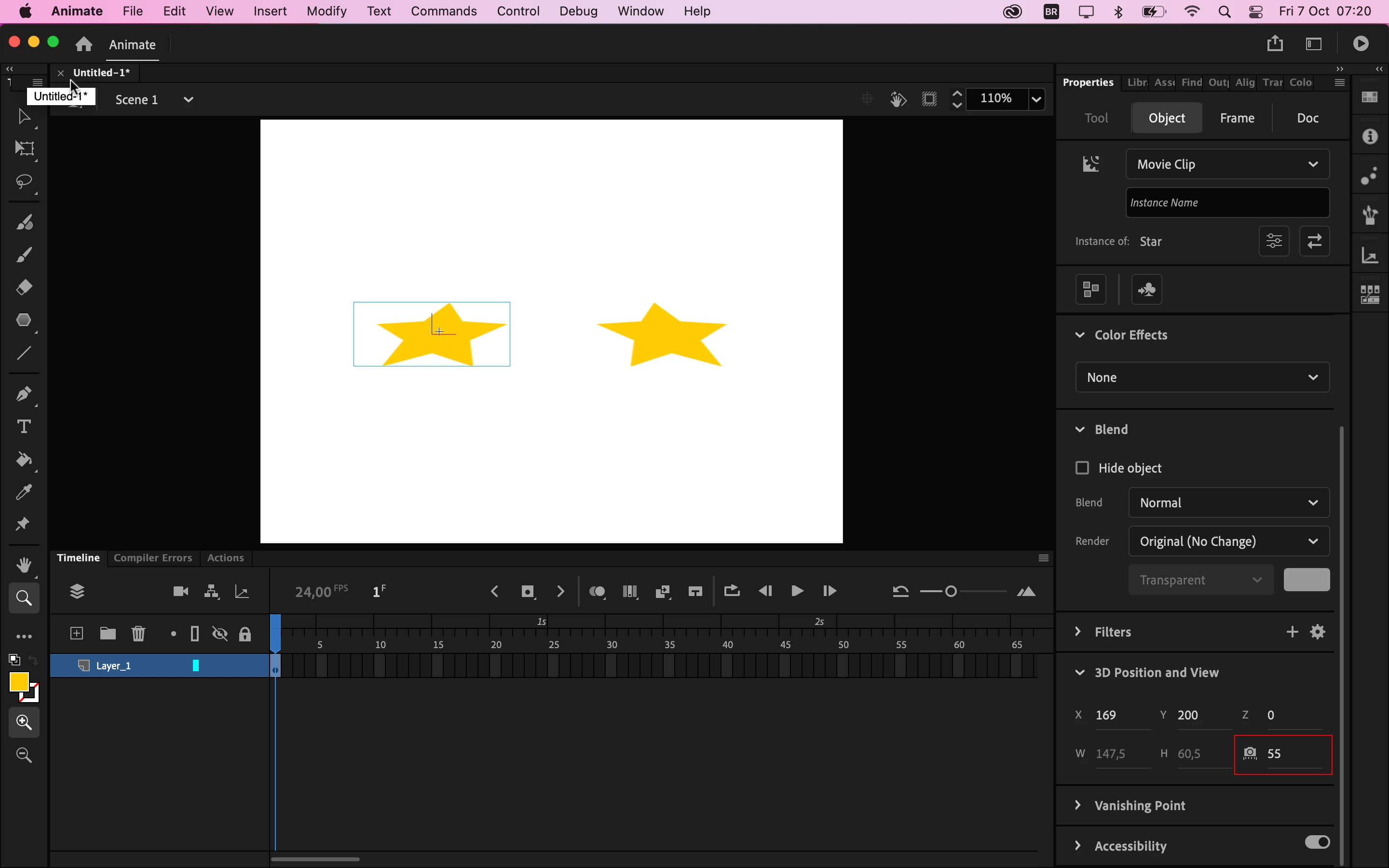Select the Paint Bucket tool
The image size is (1389, 868).
(25, 460)
